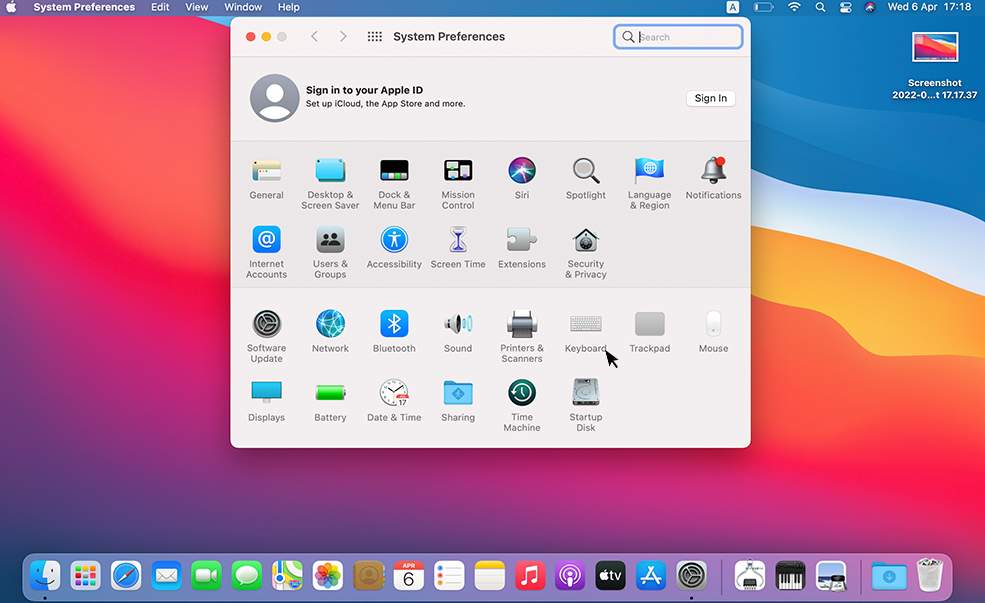Go back with the left chevron button
This screenshot has height=603, width=985.
[x=315, y=36]
